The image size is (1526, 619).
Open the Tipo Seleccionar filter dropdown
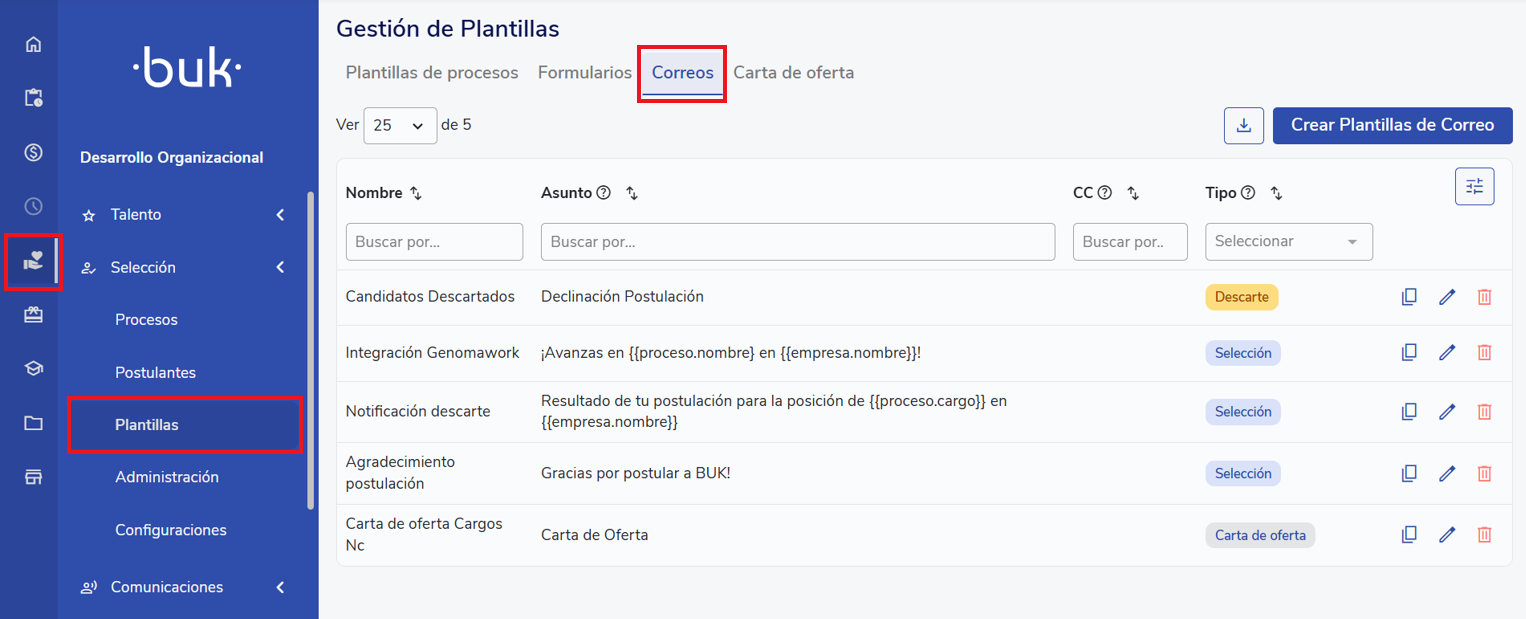click(1288, 241)
